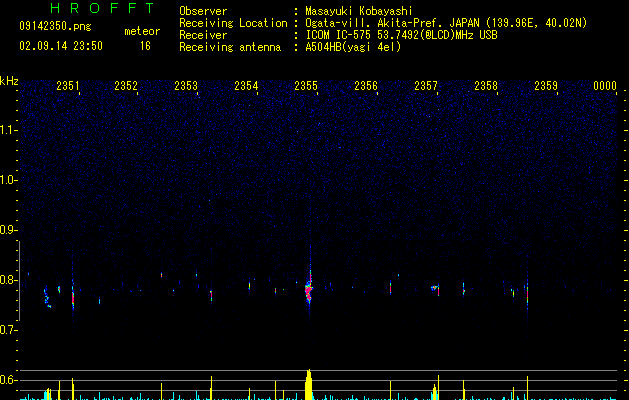Select the file name 09142350.png
This screenshot has width=629, height=400.
pos(55,27)
